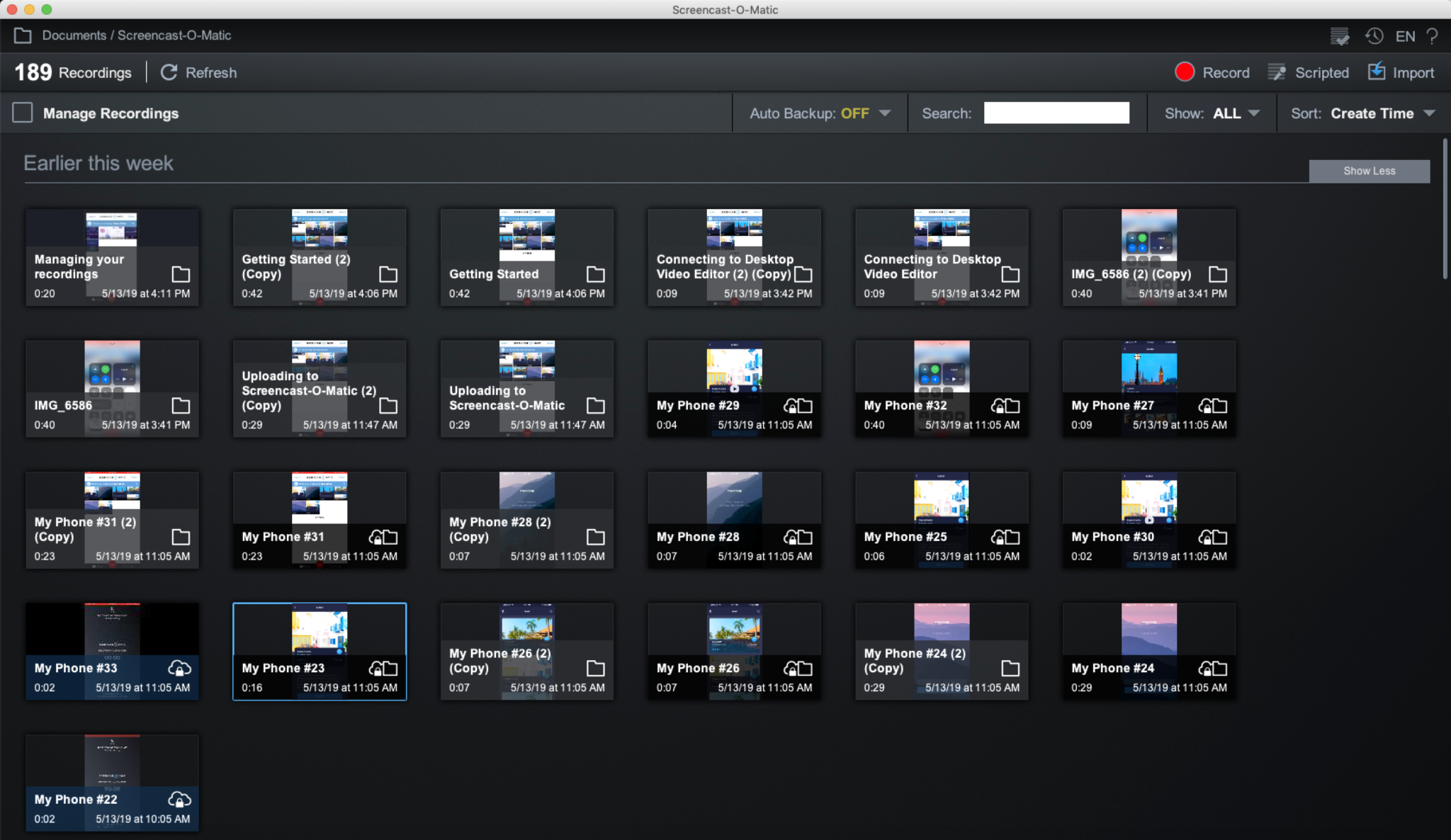The width and height of the screenshot is (1451, 840).
Task: Open the history clock icon
Action: click(x=1374, y=35)
